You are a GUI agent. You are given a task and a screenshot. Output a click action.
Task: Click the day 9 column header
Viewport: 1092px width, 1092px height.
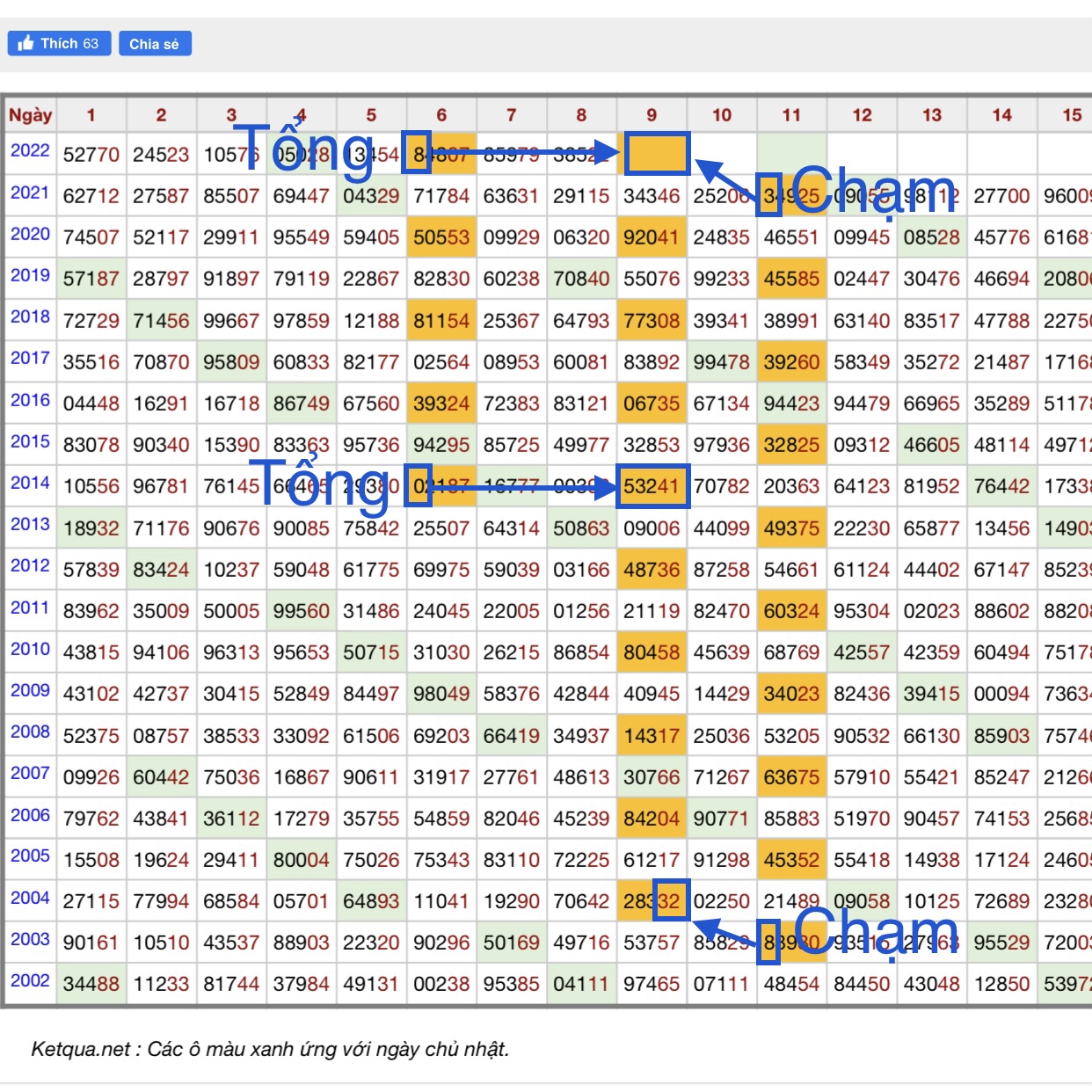pyautogui.click(x=652, y=115)
